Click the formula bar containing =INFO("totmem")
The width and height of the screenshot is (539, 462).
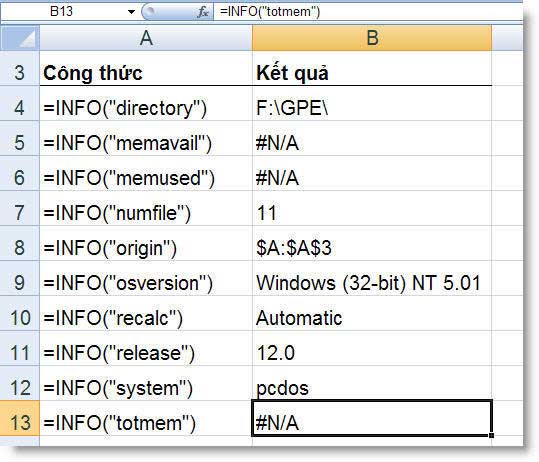click(368, 12)
